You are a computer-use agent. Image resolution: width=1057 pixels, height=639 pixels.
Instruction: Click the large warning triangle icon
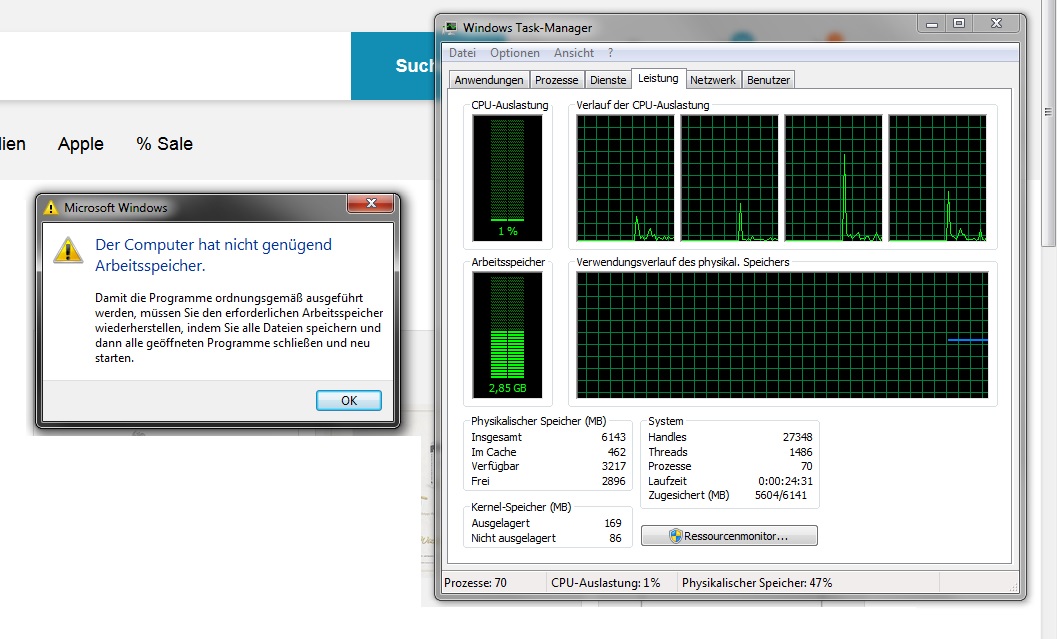pyautogui.click(x=68, y=250)
